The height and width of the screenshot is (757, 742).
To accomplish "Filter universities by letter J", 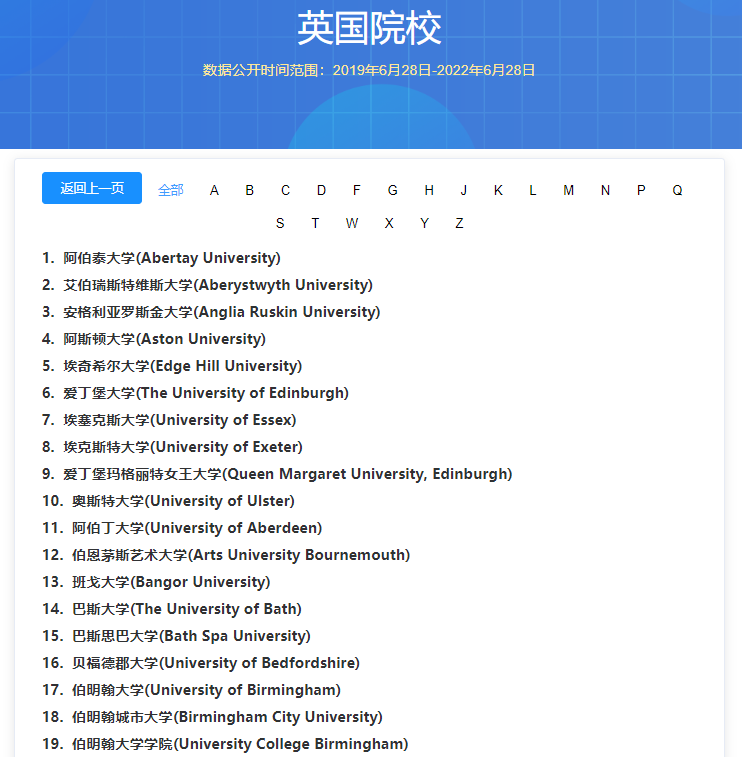I will click(463, 190).
